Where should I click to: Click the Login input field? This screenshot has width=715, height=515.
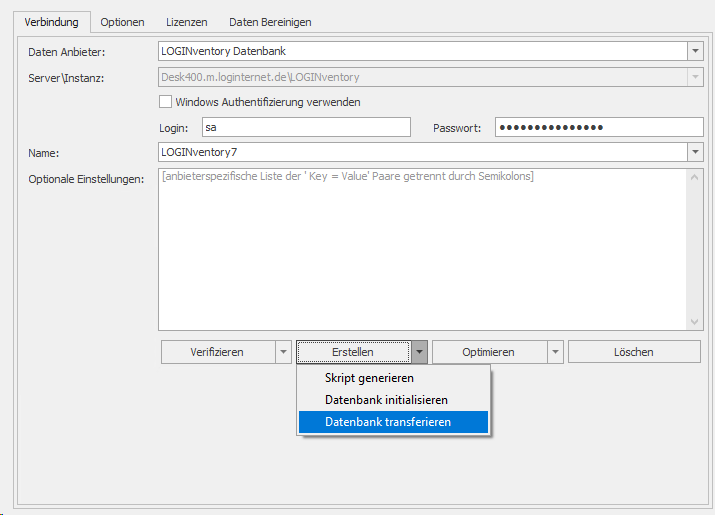[306, 127]
